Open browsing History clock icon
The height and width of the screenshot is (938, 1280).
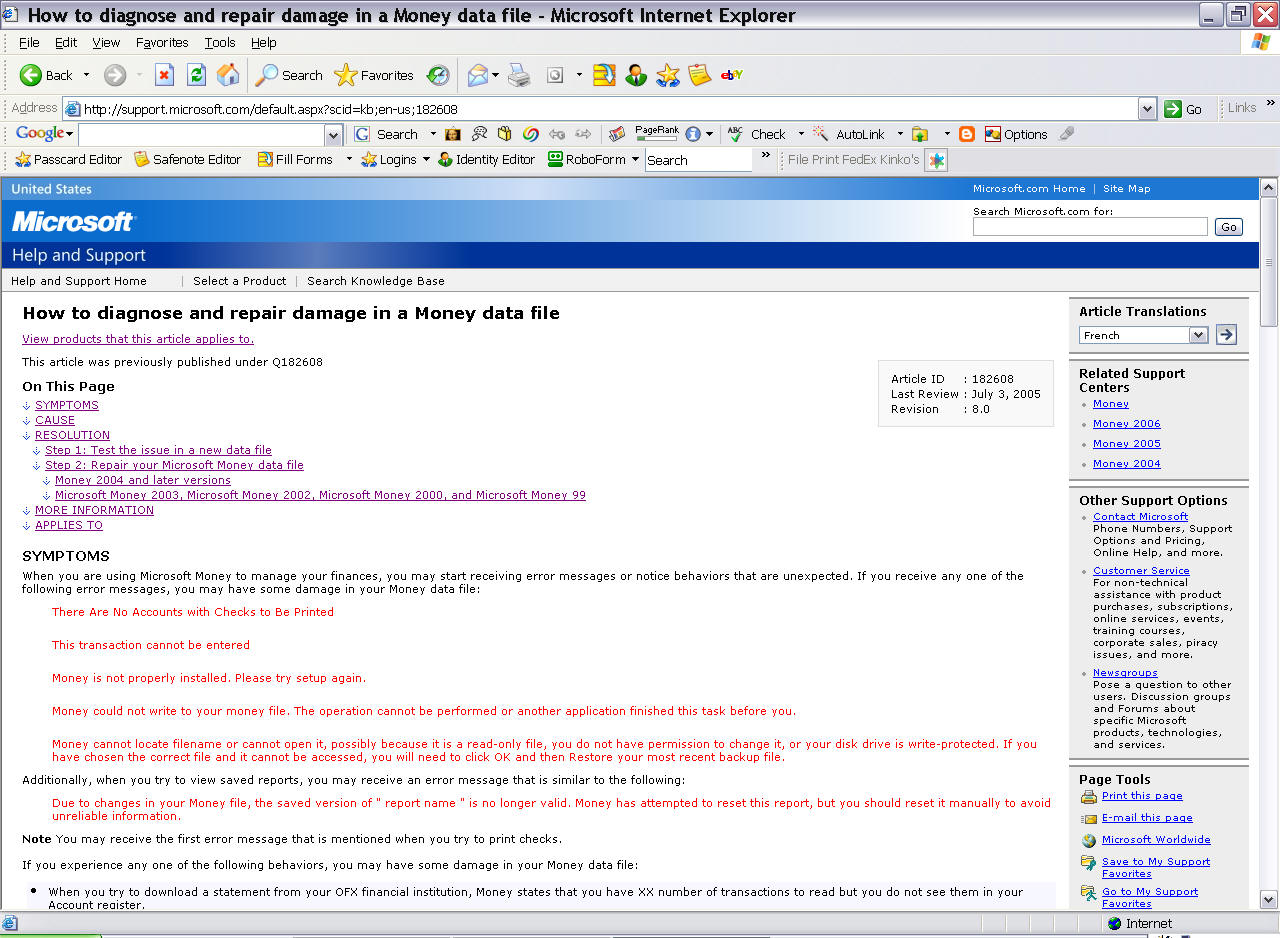[x=438, y=75]
